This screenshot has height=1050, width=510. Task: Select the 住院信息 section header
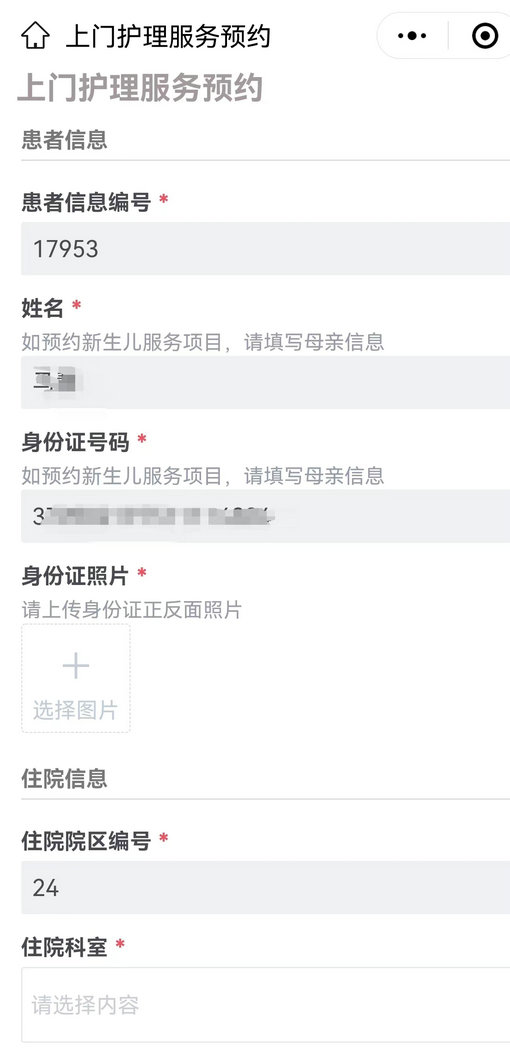point(64,779)
